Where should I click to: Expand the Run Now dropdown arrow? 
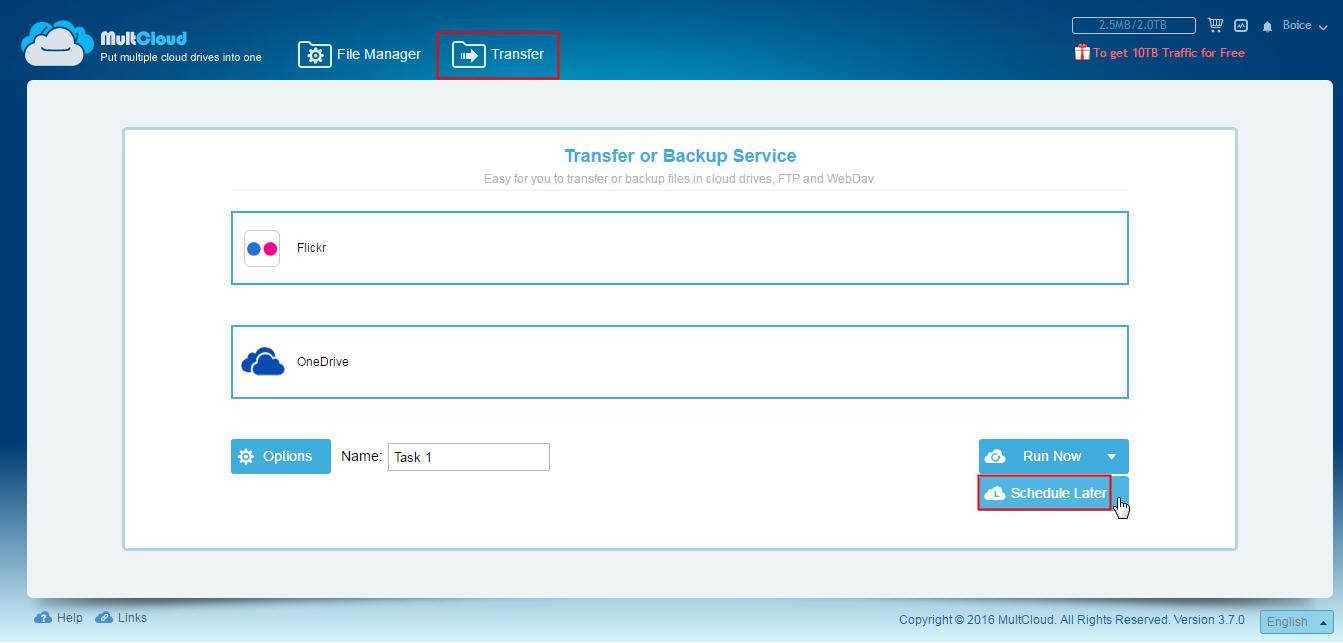point(1111,456)
